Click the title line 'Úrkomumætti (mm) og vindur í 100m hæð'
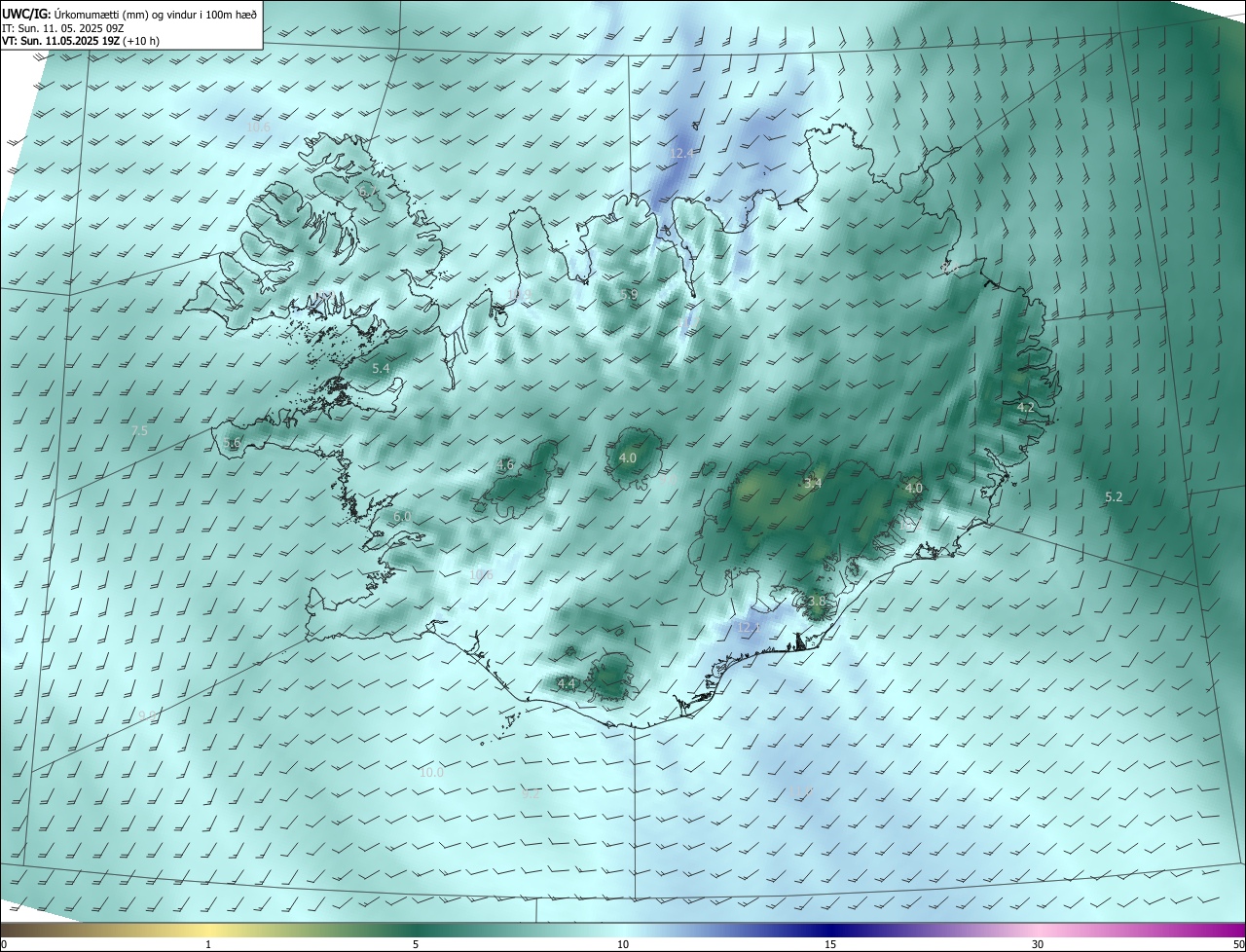1246x952 pixels. pyautogui.click(x=156, y=14)
